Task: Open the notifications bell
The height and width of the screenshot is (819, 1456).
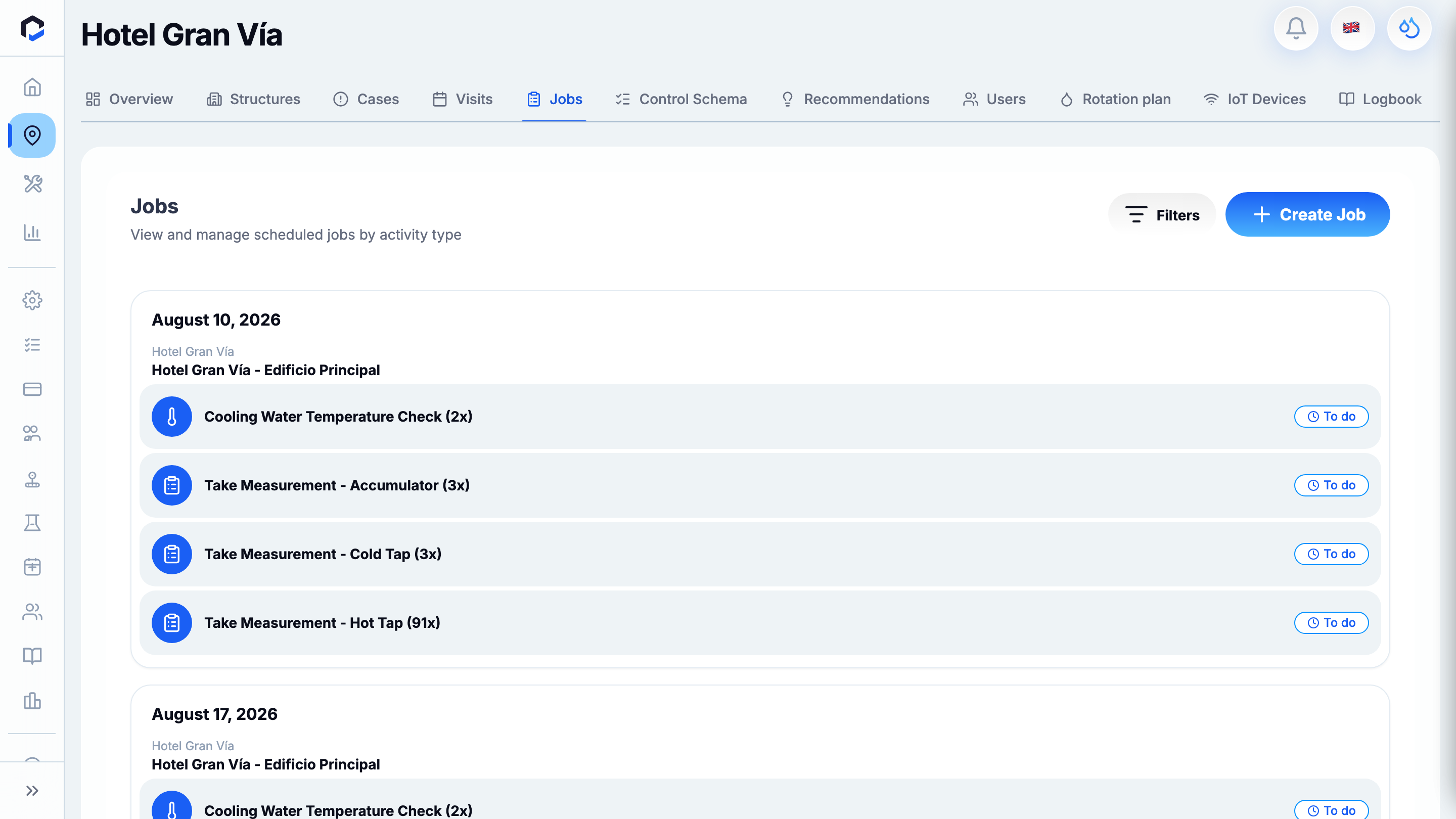Action: [1296, 28]
